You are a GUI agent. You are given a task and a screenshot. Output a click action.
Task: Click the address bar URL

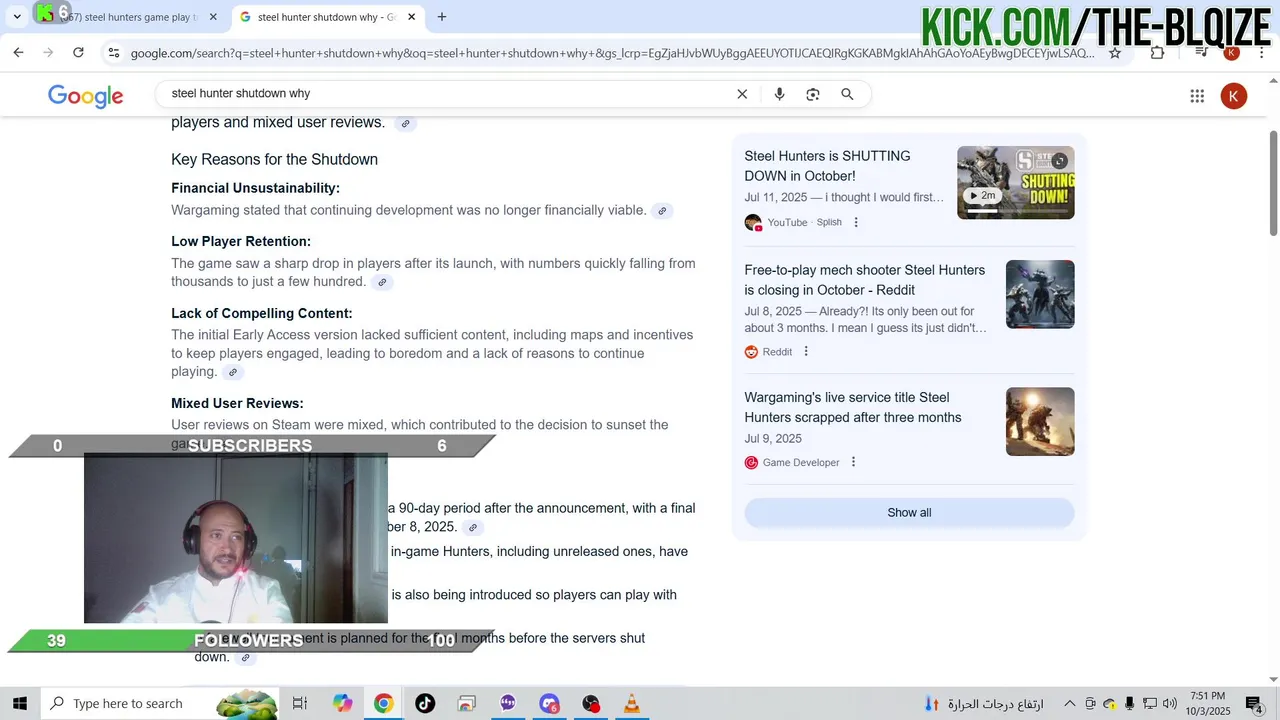(612, 53)
